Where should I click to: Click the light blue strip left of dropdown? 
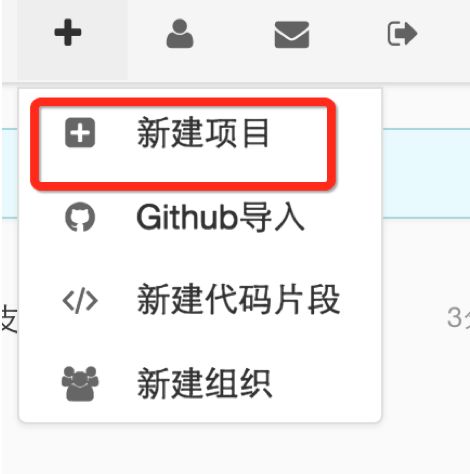click(x=10, y=173)
